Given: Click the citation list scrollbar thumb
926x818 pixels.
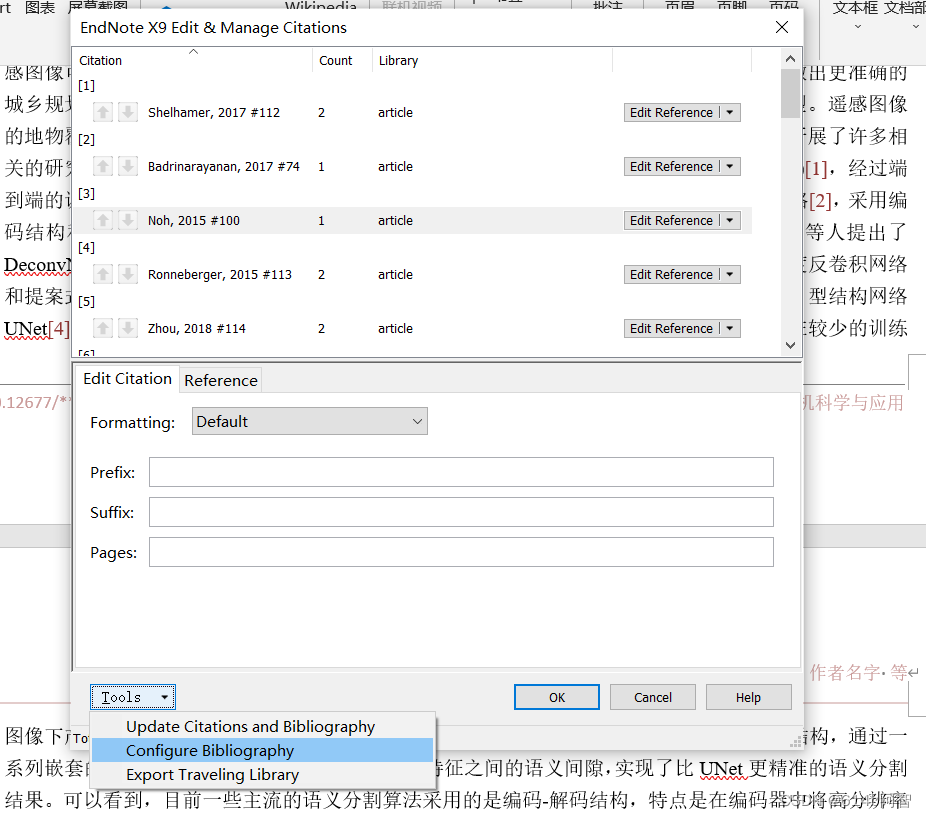Looking at the screenshot, I should pyautogui.click(x=790, y=93).
